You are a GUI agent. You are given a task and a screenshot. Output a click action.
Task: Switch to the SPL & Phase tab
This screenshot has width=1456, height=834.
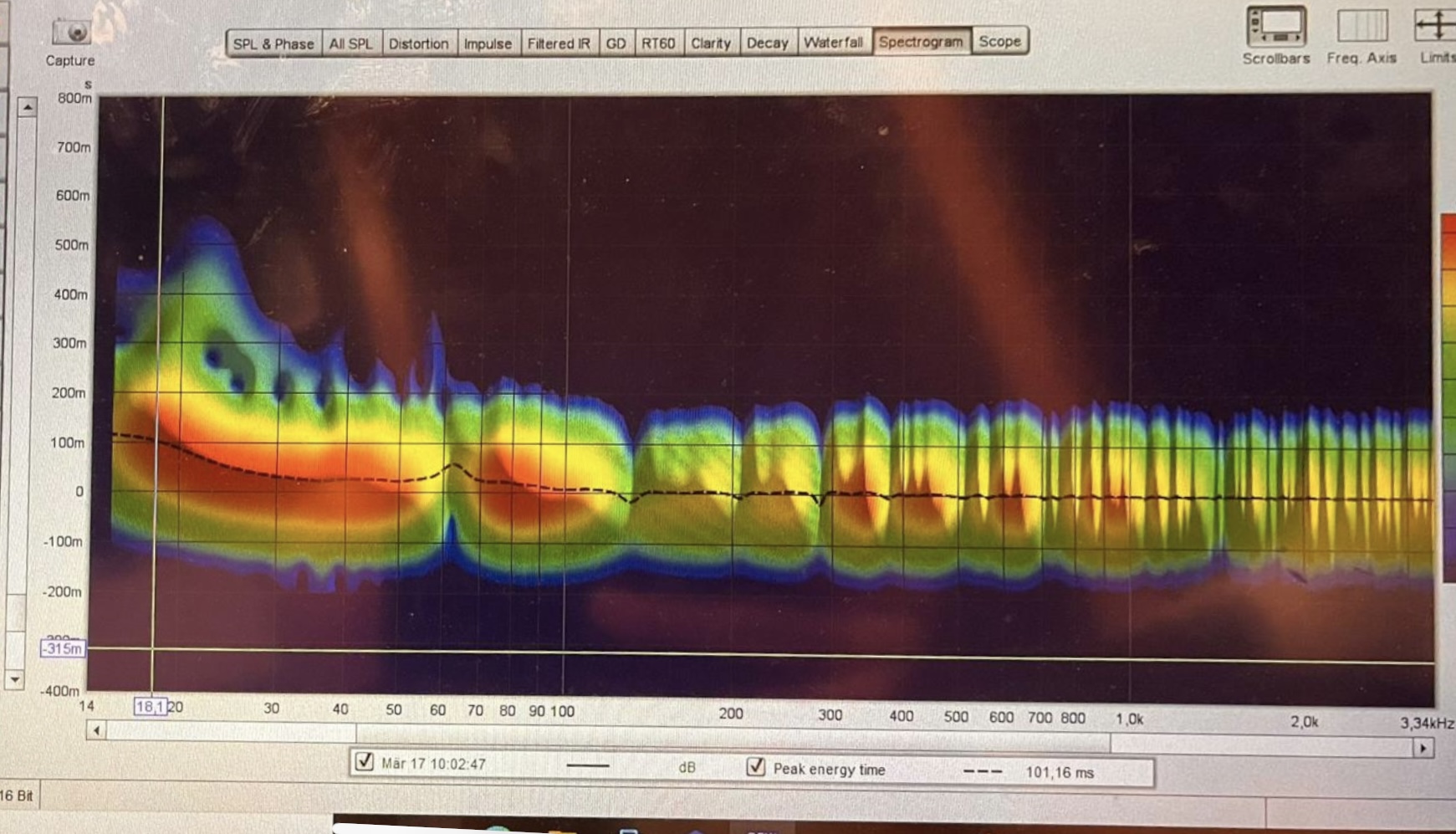(273, 43)
